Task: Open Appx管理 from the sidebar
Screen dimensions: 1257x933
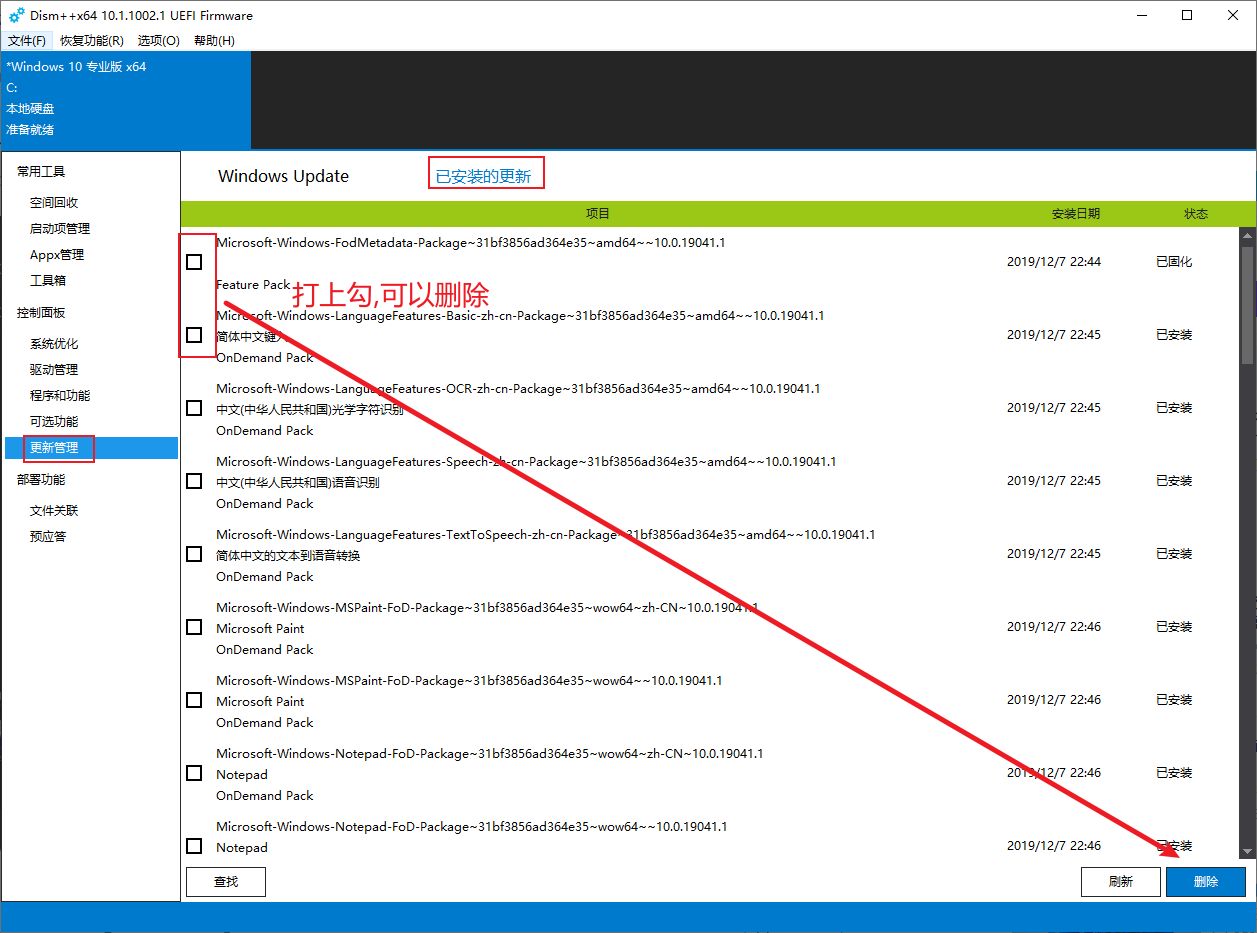Action: coord(57,255)
